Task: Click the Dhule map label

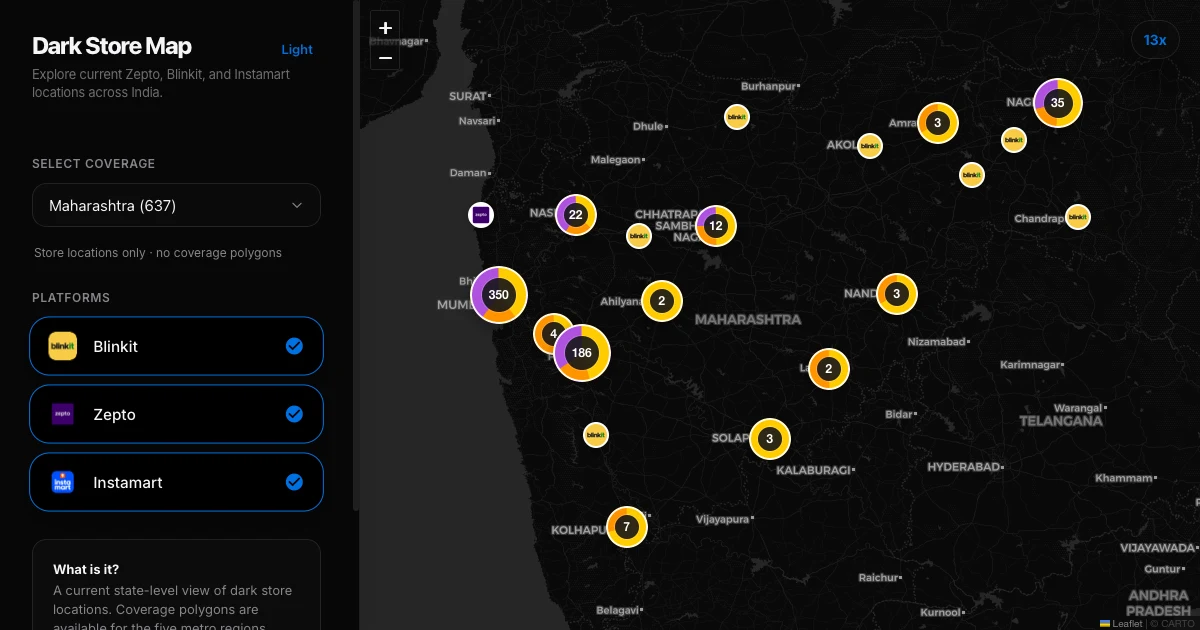Action: (x=648, y=127)
